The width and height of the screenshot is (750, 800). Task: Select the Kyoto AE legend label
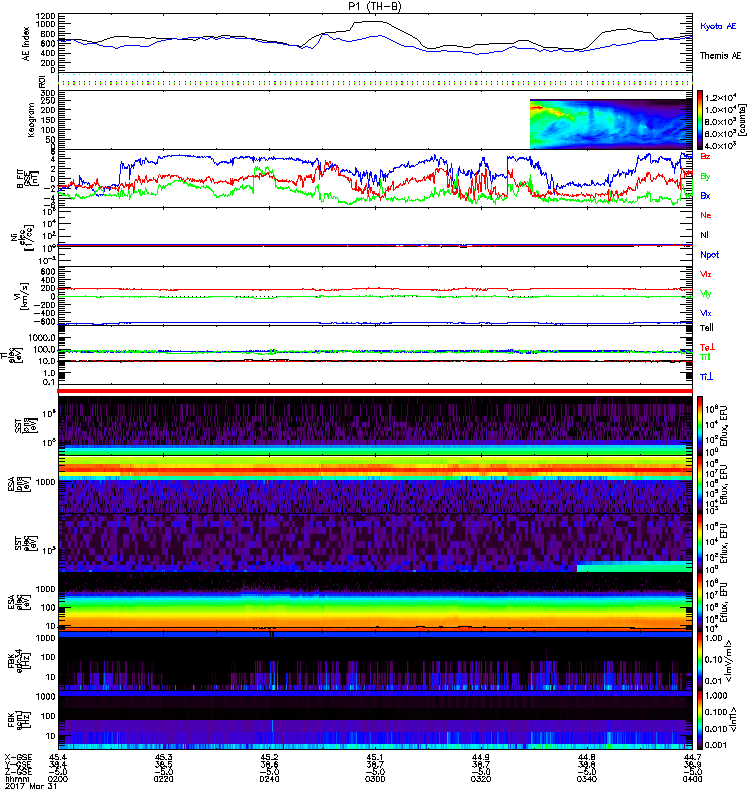718,26
